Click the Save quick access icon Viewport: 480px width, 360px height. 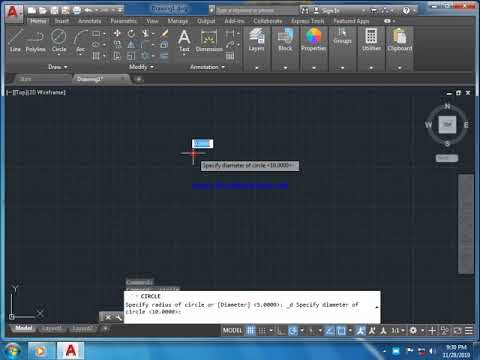54,11
